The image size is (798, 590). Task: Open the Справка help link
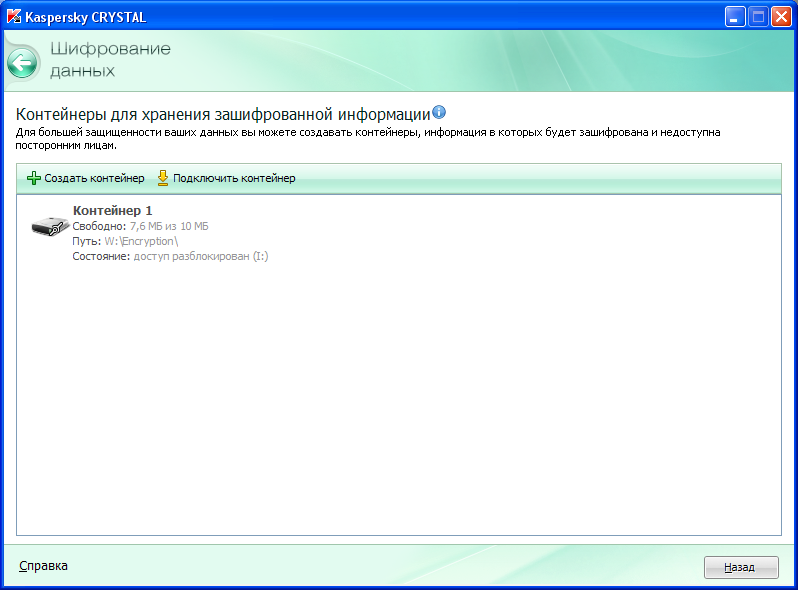pos(43,566)
